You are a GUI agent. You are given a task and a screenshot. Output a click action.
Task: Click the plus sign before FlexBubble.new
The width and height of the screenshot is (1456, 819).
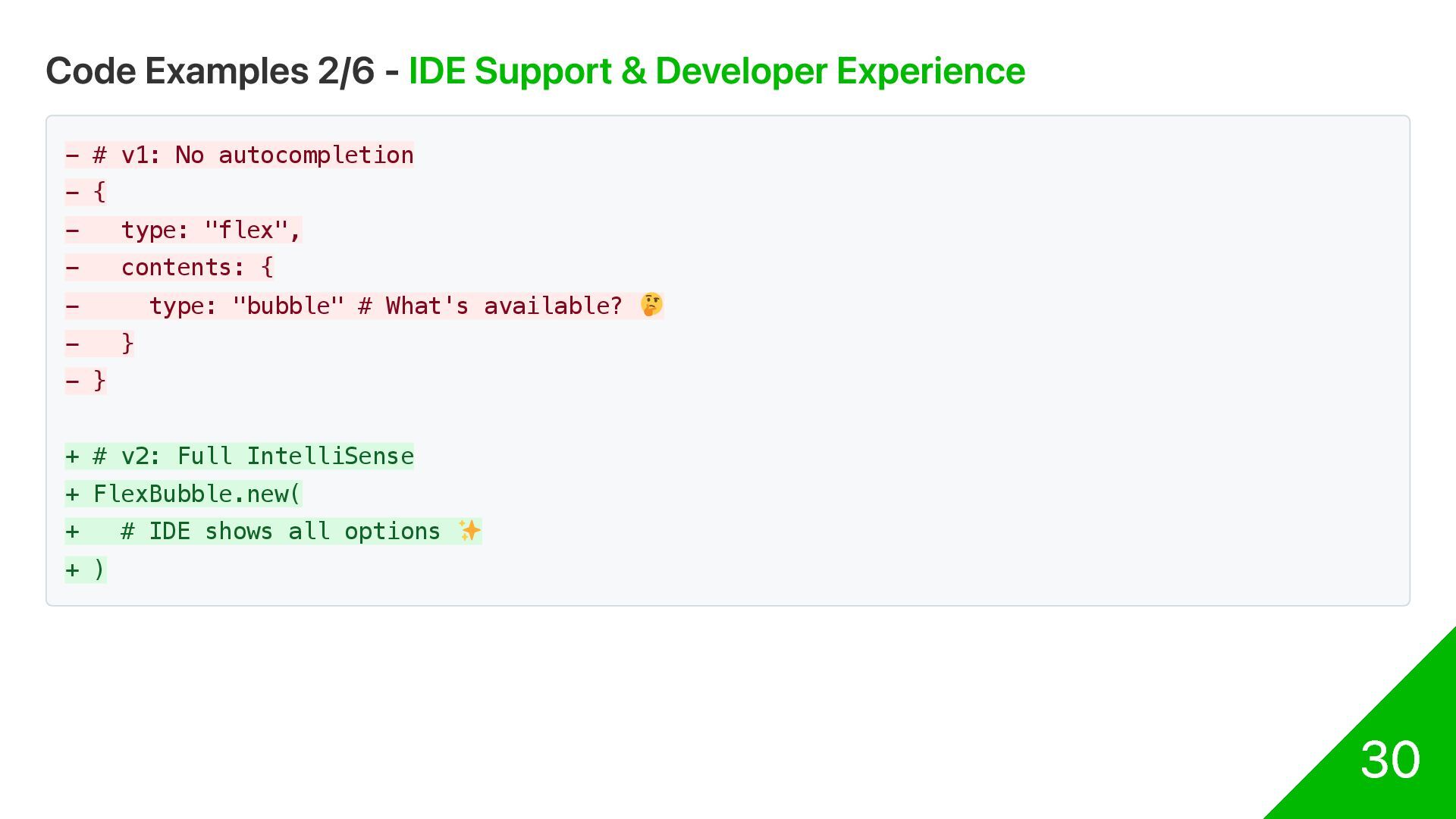pyautogui.click(x=72, y=494)
